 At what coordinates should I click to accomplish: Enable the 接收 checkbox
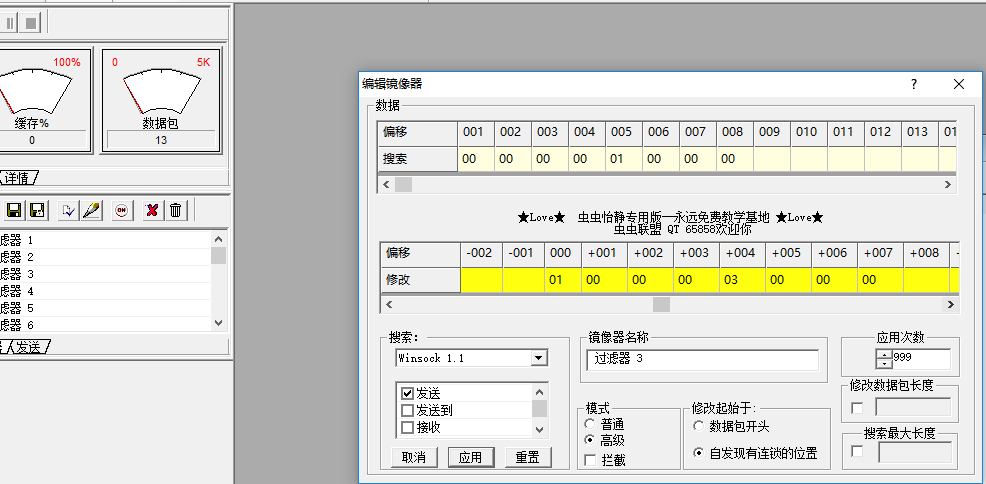[407, 427]
